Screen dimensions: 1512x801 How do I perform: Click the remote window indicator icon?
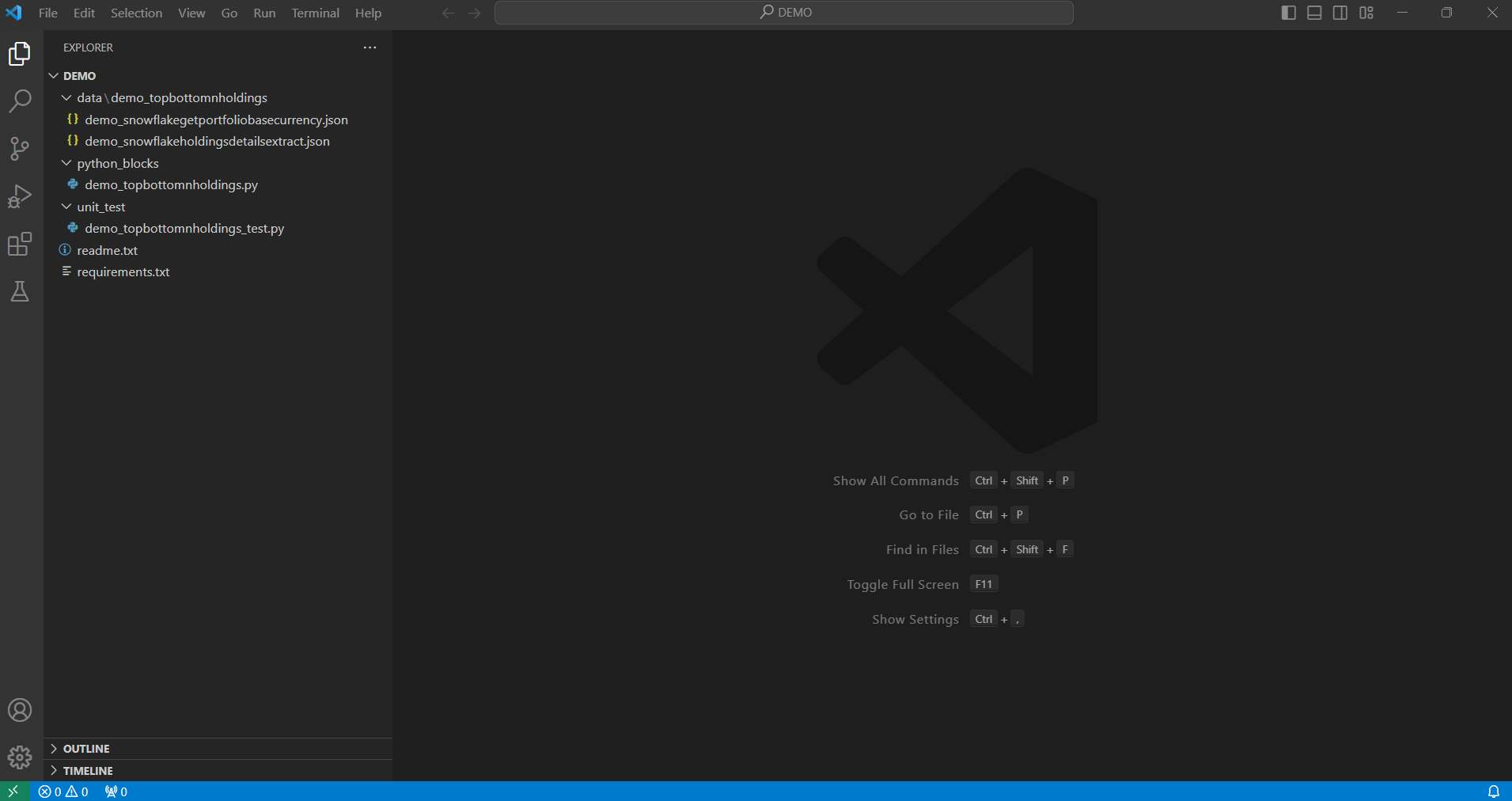[13, 791]
